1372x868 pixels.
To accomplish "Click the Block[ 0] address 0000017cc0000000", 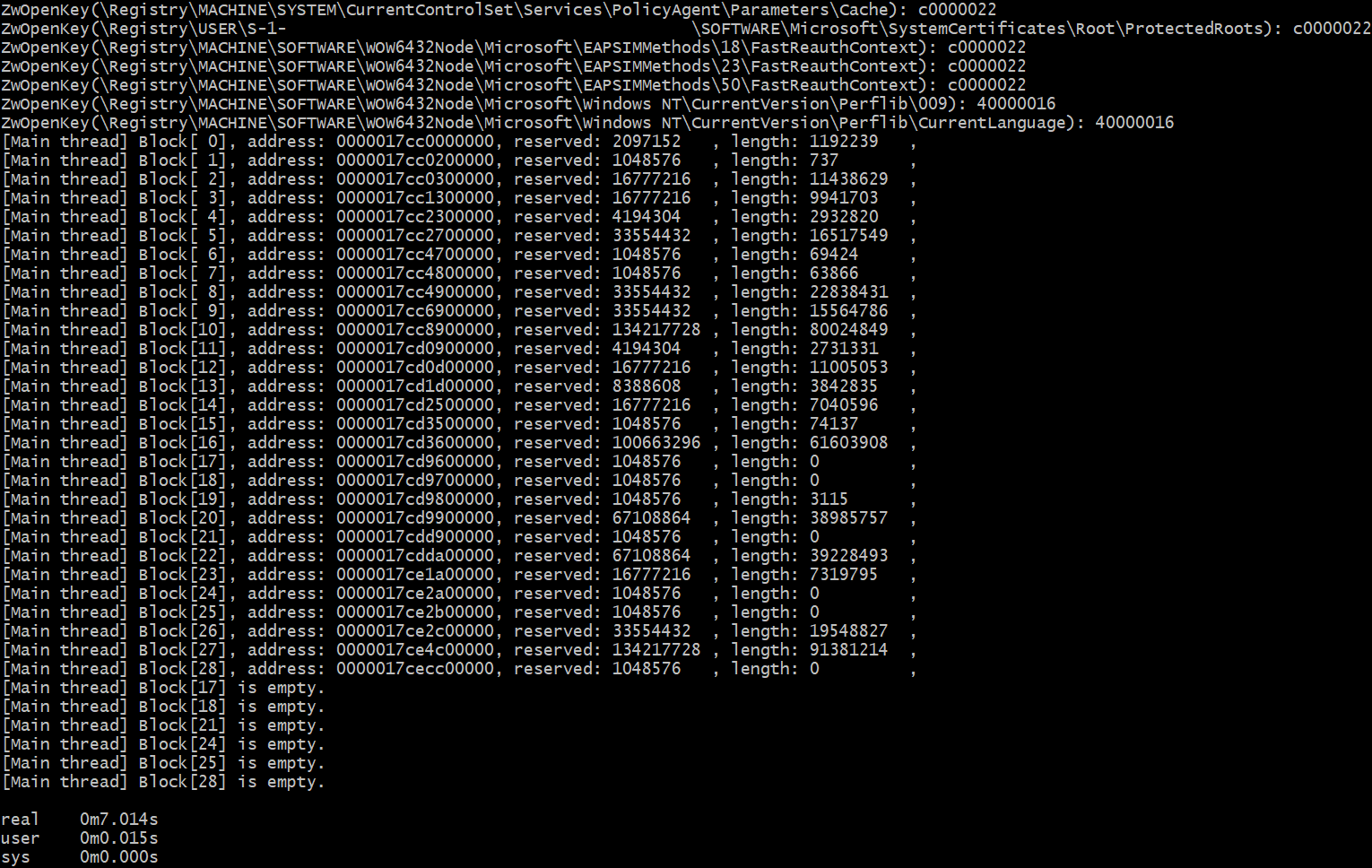I will click(x=415, y=142).
